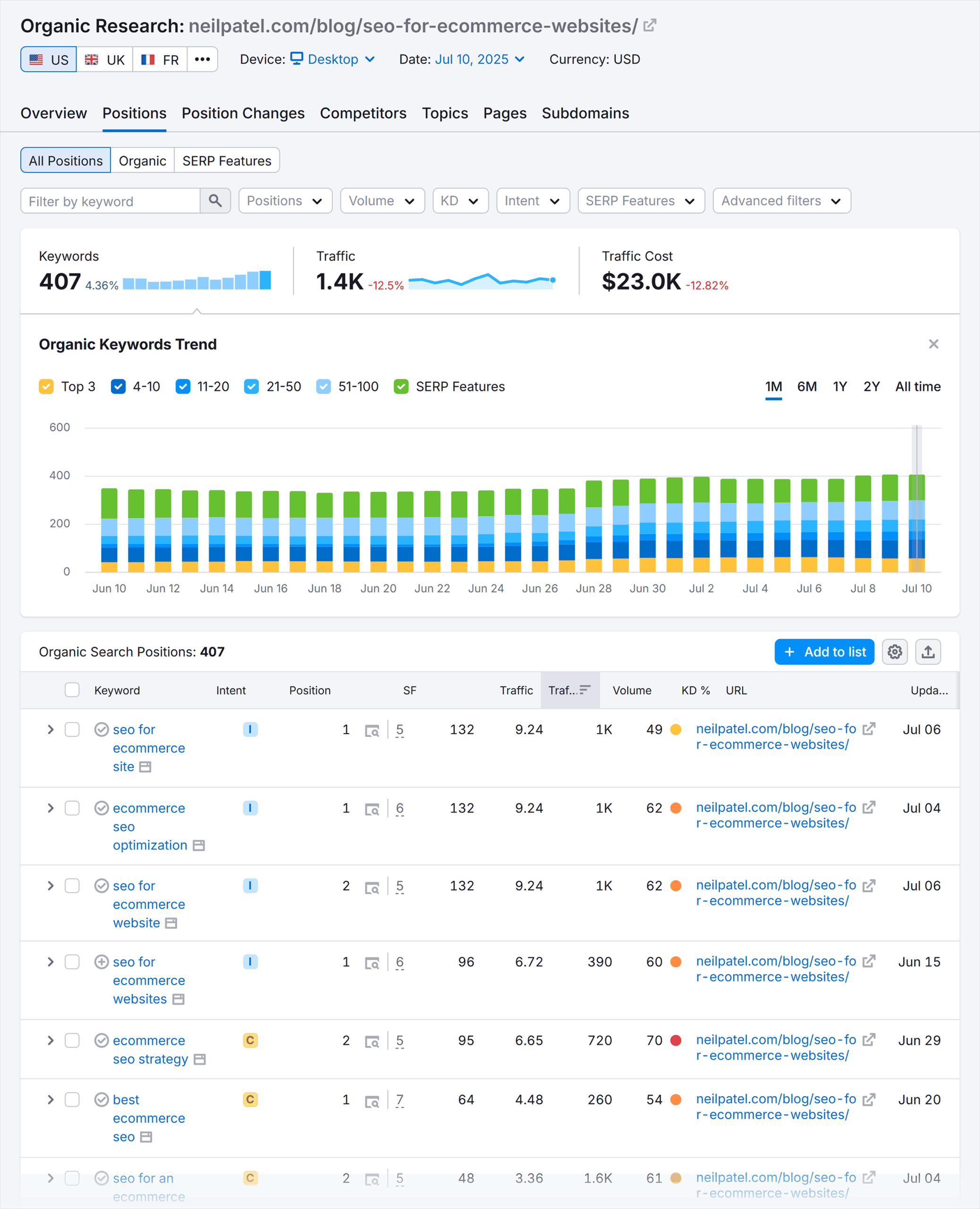
Task: Open the KD filter dropdown
Action: pyautogui.click(x=460, y=200)
